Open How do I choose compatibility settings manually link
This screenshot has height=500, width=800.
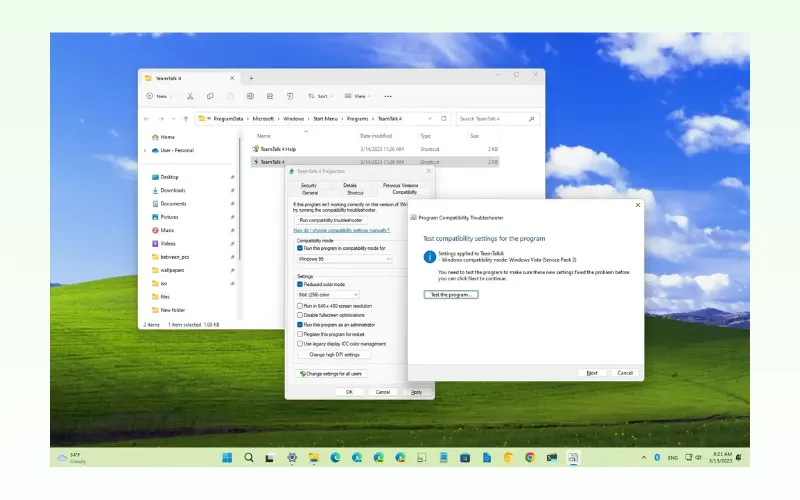pyautogui.click(x=341, y=231)
